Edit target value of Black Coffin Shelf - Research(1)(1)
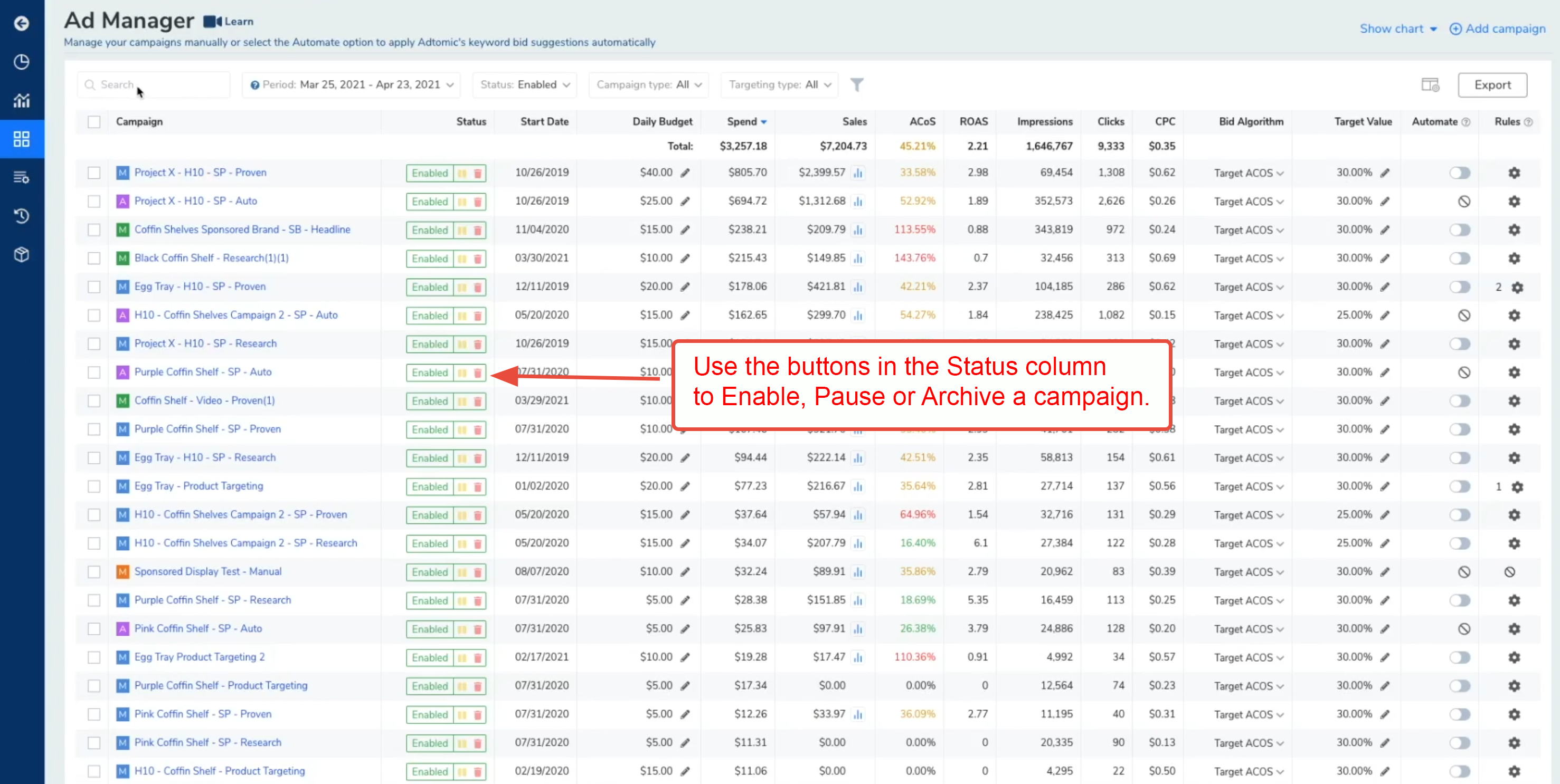Image resolution: width=1560 pixels, height=784 pixels. (1385, 259)
